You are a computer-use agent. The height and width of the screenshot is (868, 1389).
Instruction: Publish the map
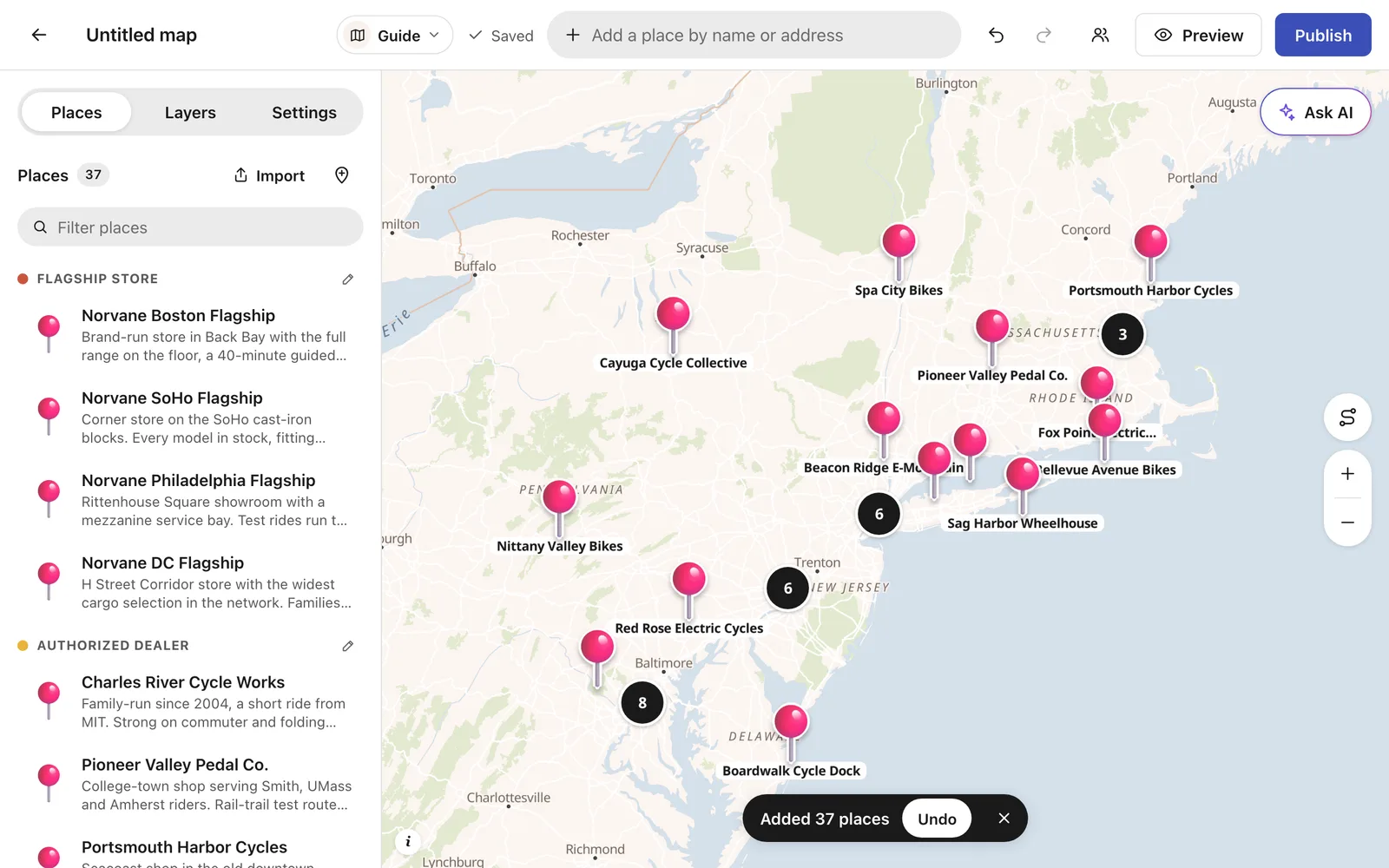click(x=1323, y=35)
